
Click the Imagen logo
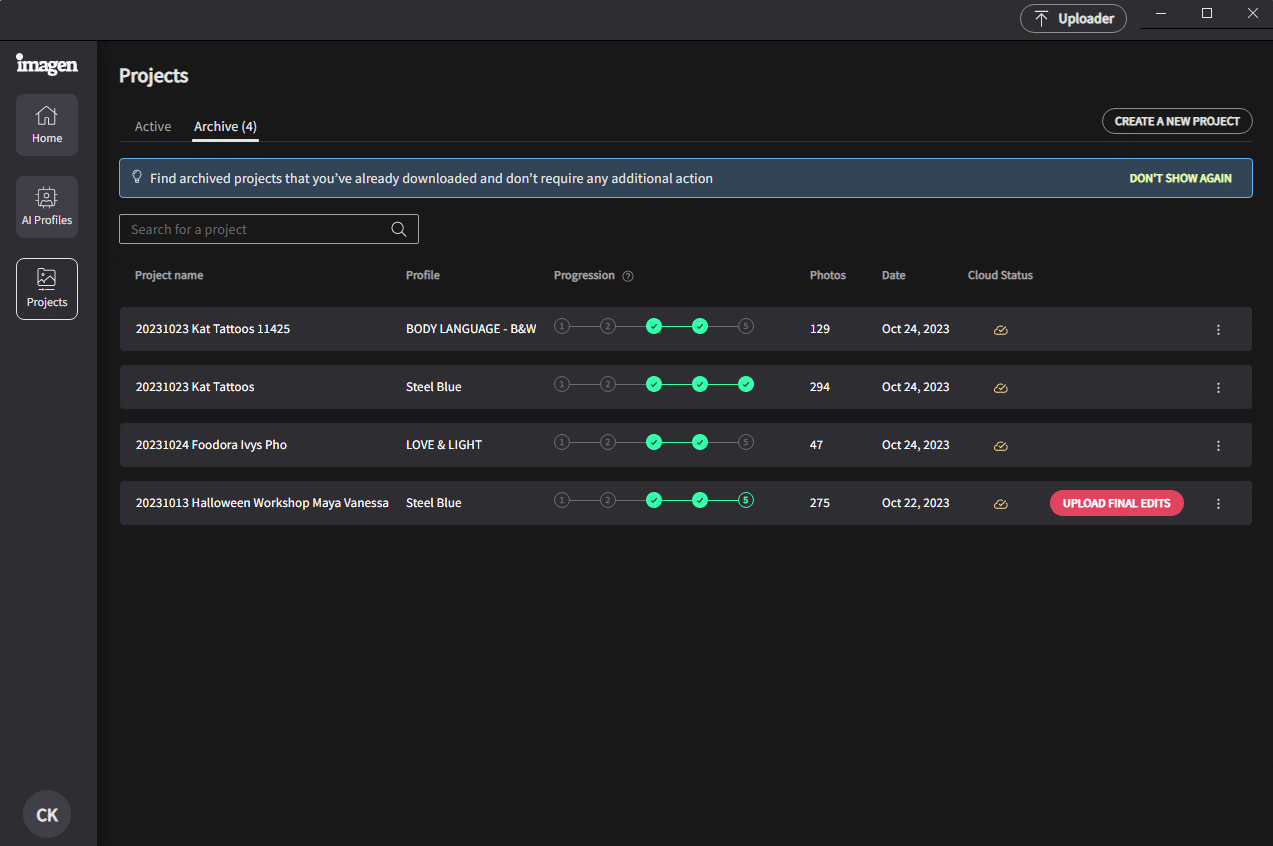click(47, 64)
